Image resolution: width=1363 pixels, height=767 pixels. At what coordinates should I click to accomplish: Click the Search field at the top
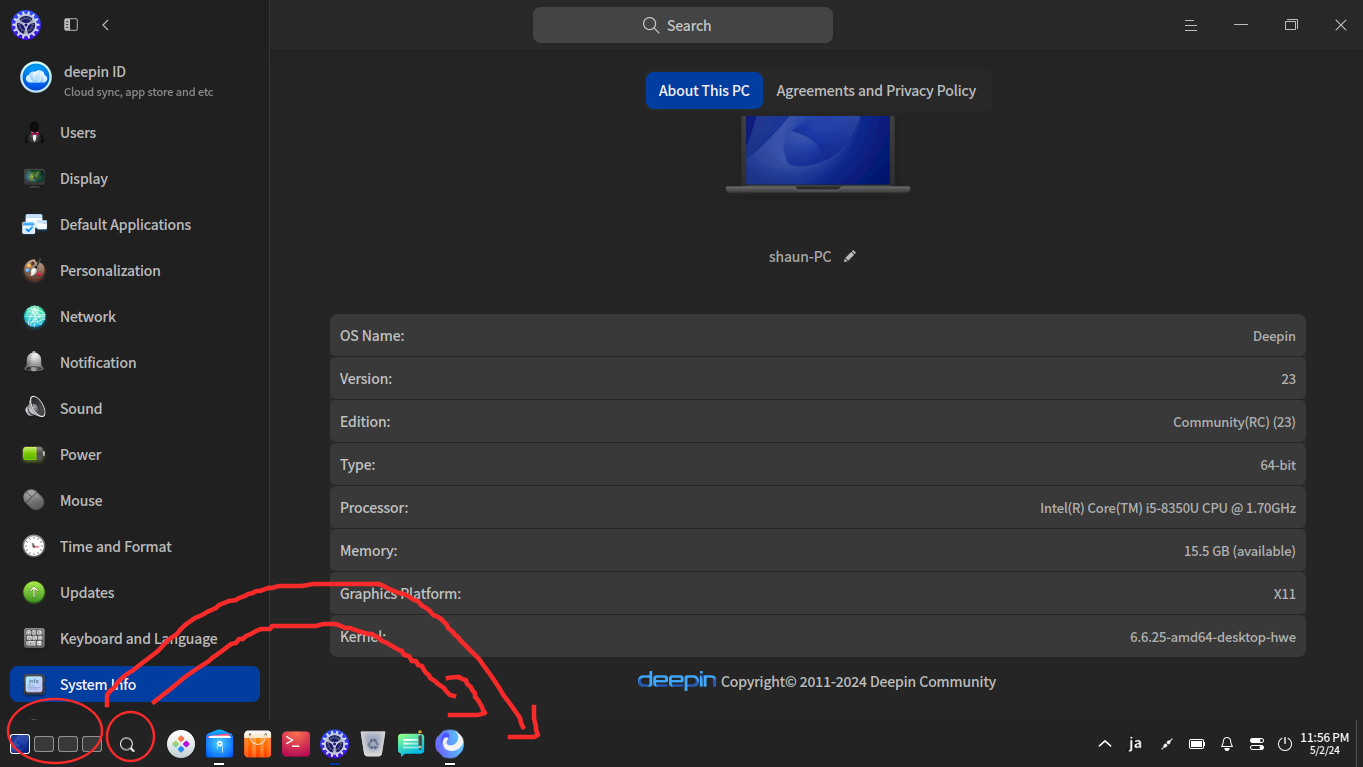683,25
